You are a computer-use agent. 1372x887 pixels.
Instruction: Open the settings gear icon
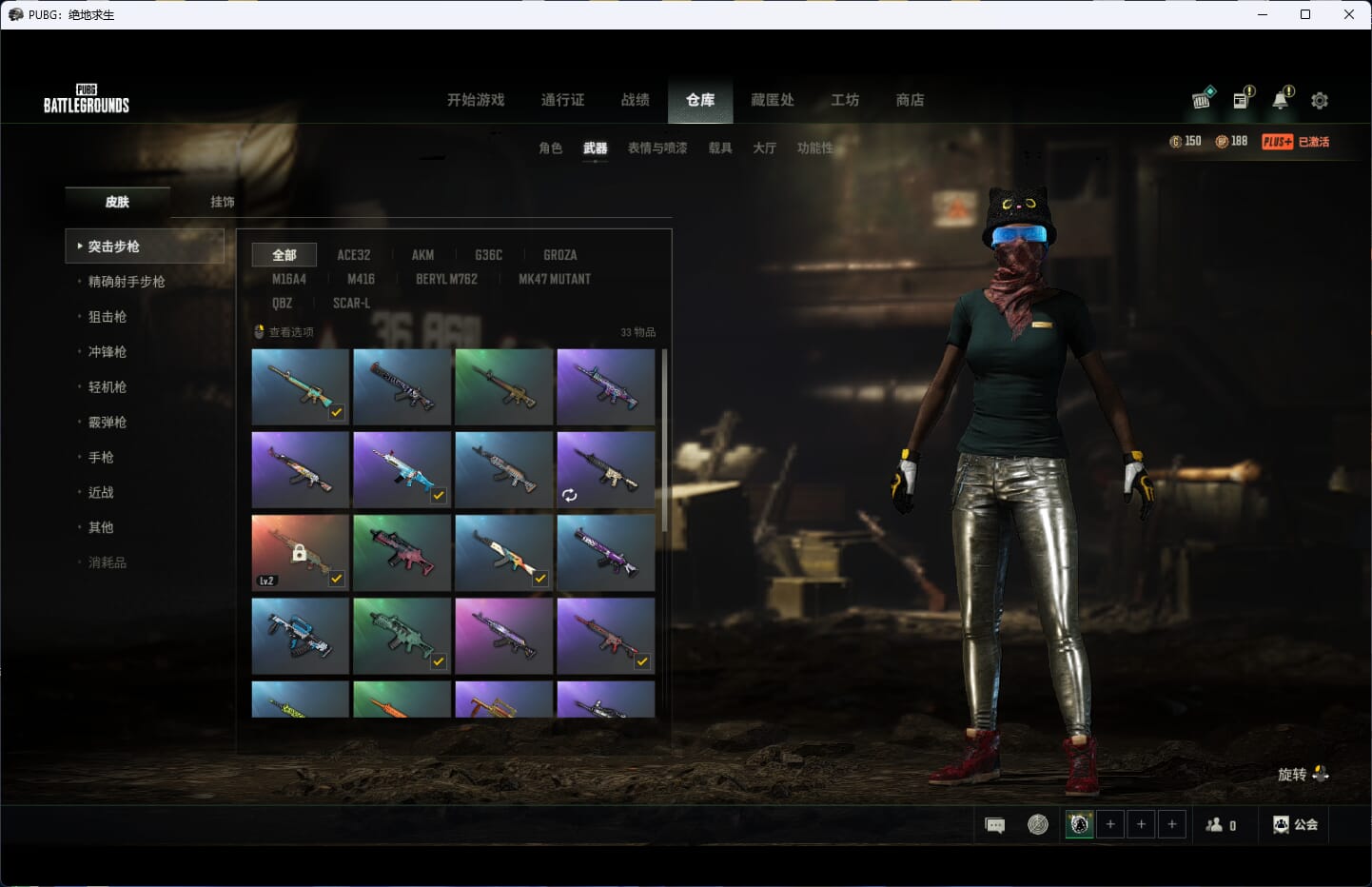1320,100
